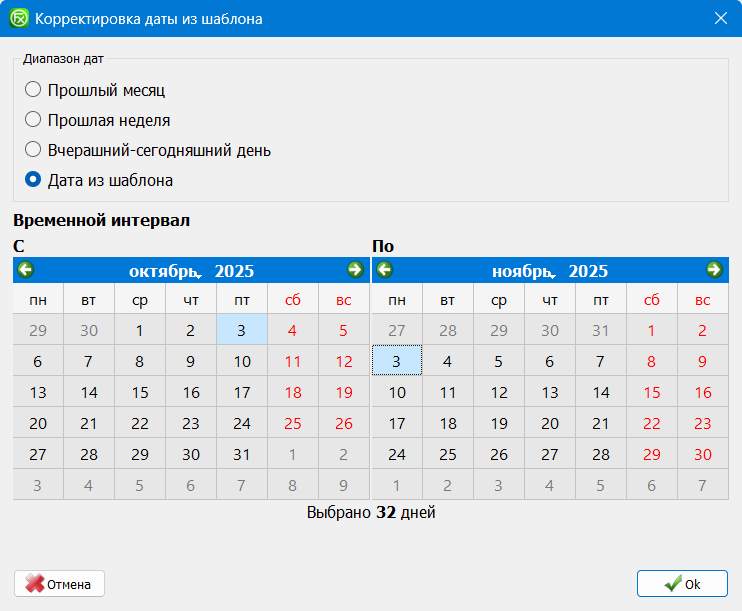
Task: Select the Дата из шаблона radio option
Action: pyautogui.click(x=33, y=181)
